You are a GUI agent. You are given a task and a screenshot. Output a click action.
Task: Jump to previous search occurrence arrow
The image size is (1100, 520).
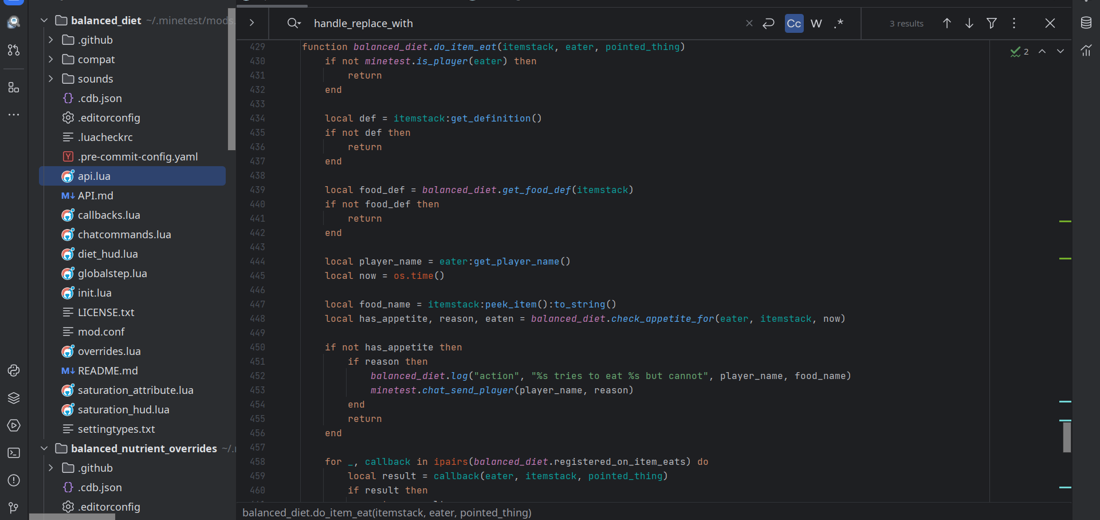point(947,23)
